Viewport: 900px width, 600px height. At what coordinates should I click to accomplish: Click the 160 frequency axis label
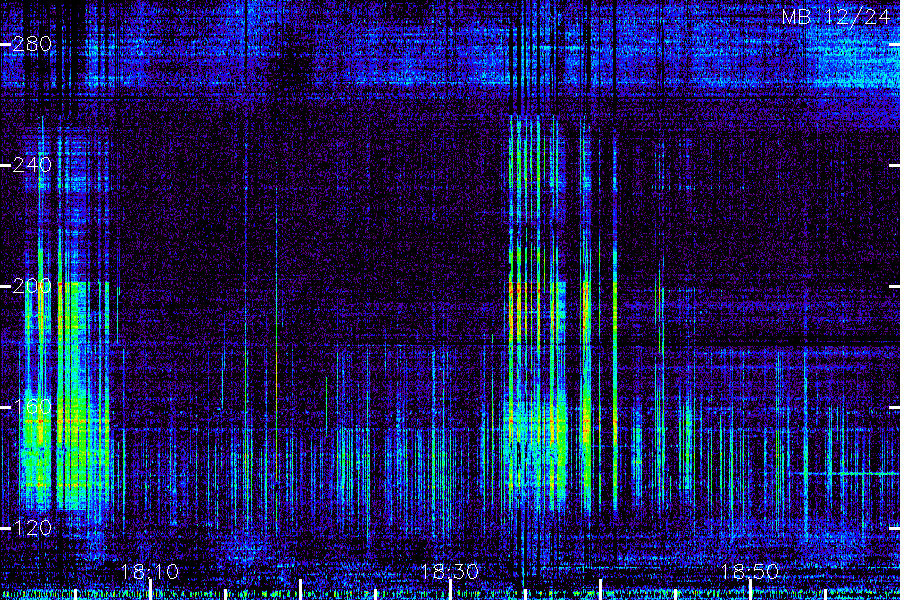pyautogui.click(x=32, y=407)
